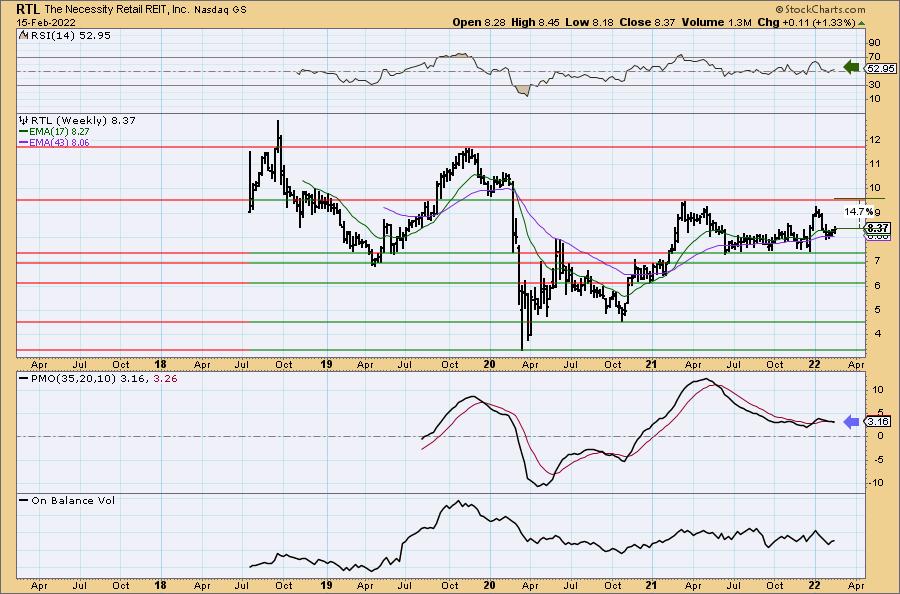Click the 4 label on price axis

point(876,333)
